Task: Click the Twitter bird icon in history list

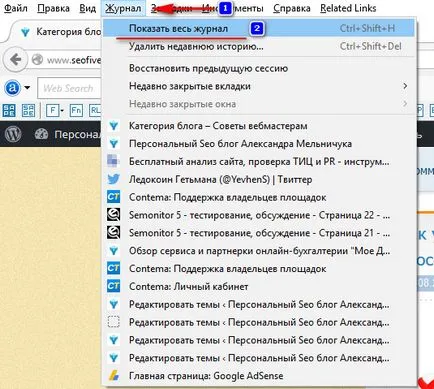Action: [113, 179]
